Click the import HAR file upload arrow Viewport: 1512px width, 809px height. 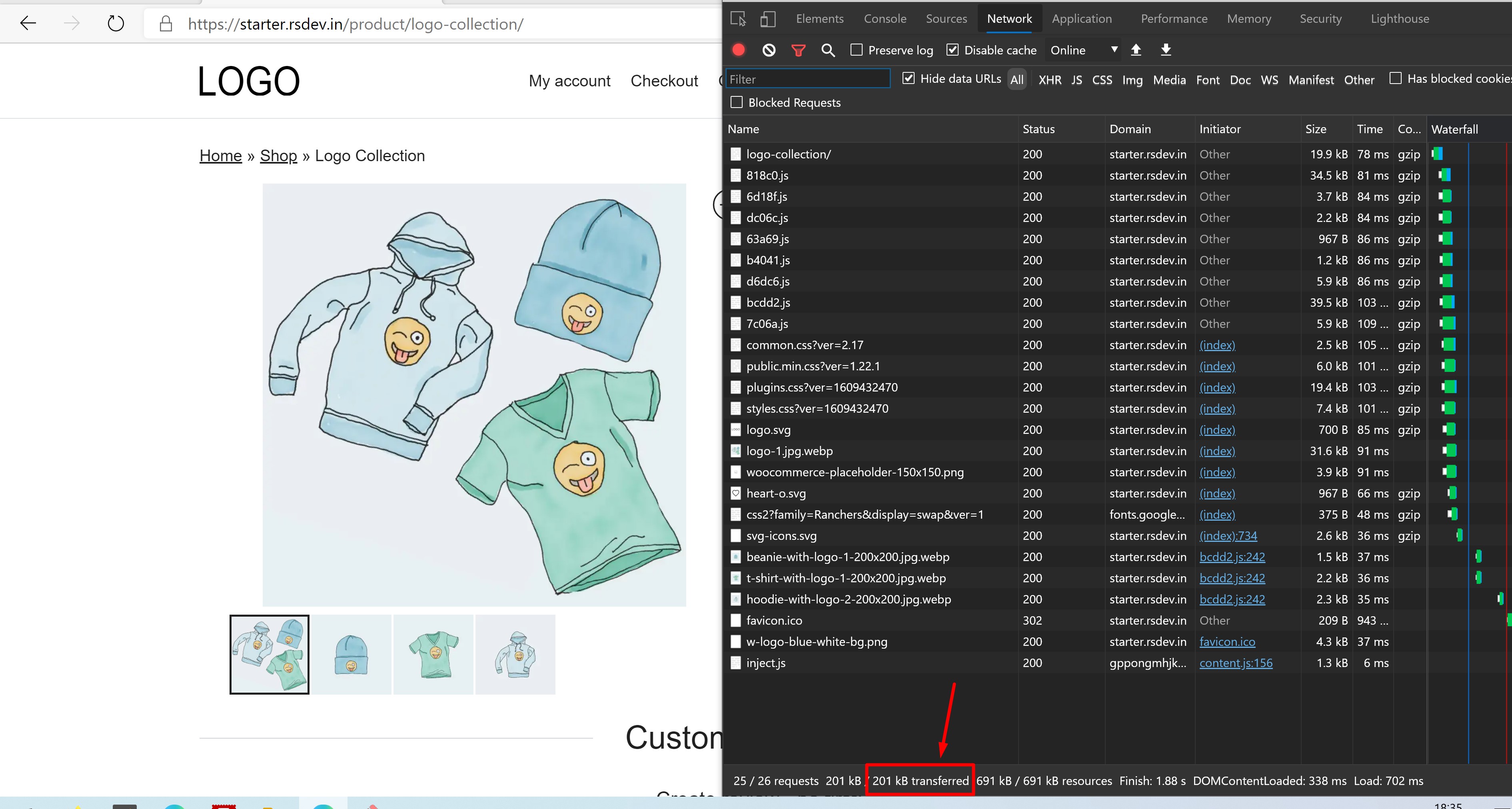click(1136, 50)
